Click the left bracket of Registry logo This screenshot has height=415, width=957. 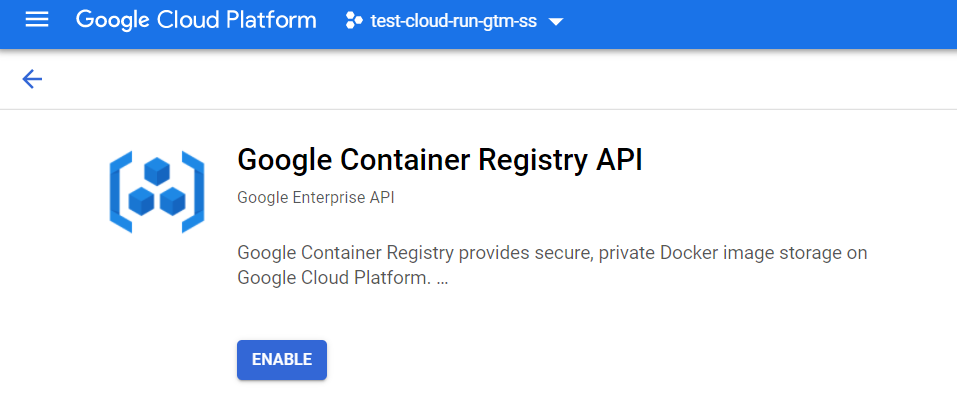[x=120, y=191]
